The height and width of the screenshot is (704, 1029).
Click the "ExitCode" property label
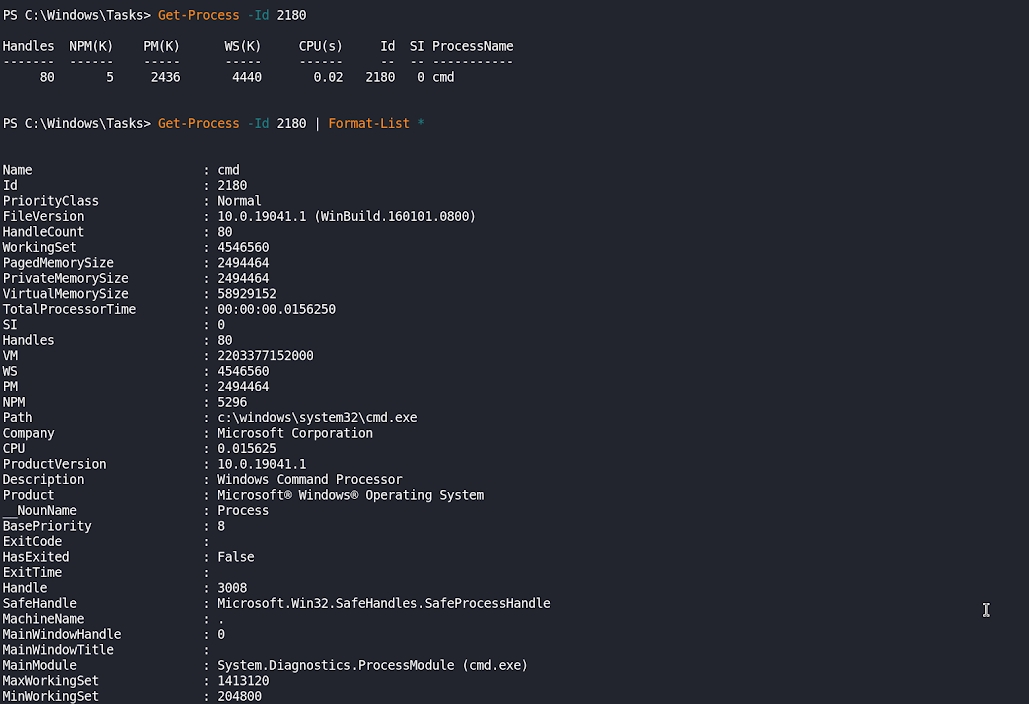pos(32,541)
